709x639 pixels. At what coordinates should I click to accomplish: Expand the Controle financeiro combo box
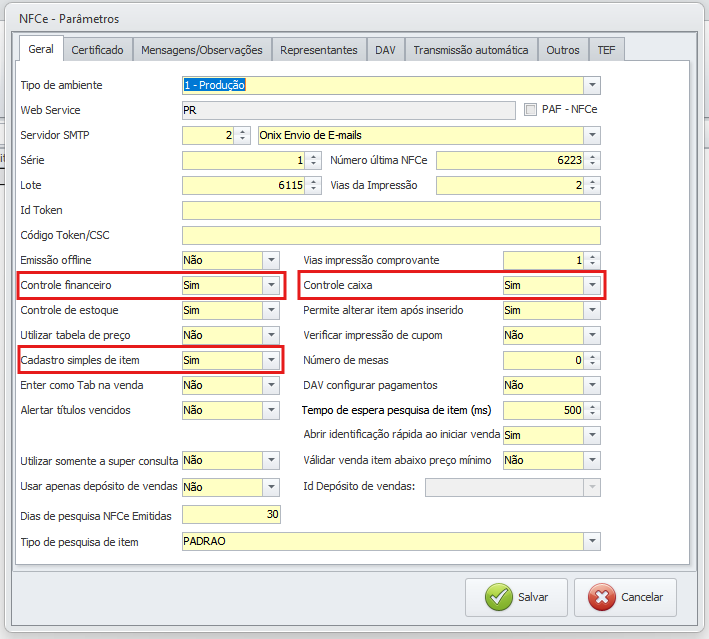click(x=270, y=285)
